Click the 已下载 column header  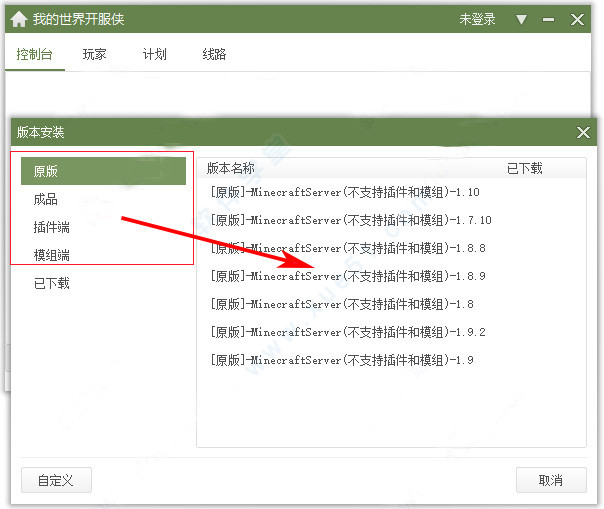(524, 168)
